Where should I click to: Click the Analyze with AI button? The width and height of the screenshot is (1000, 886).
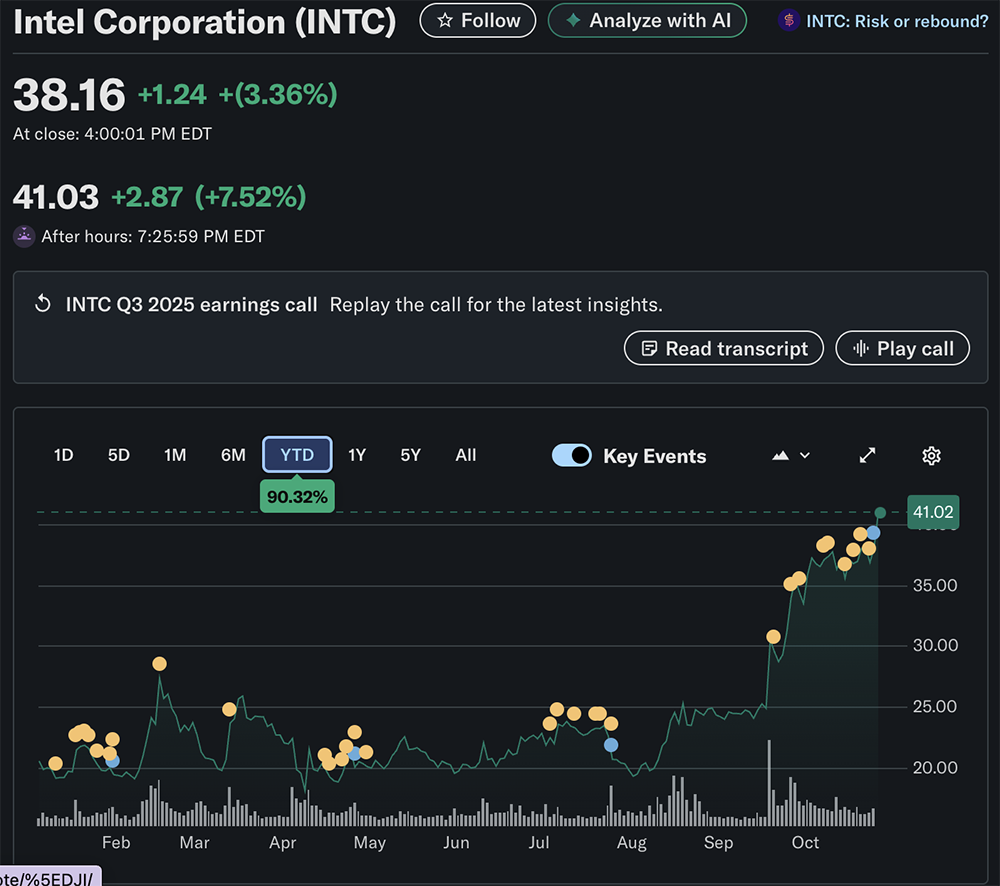[x=647, y=21]
